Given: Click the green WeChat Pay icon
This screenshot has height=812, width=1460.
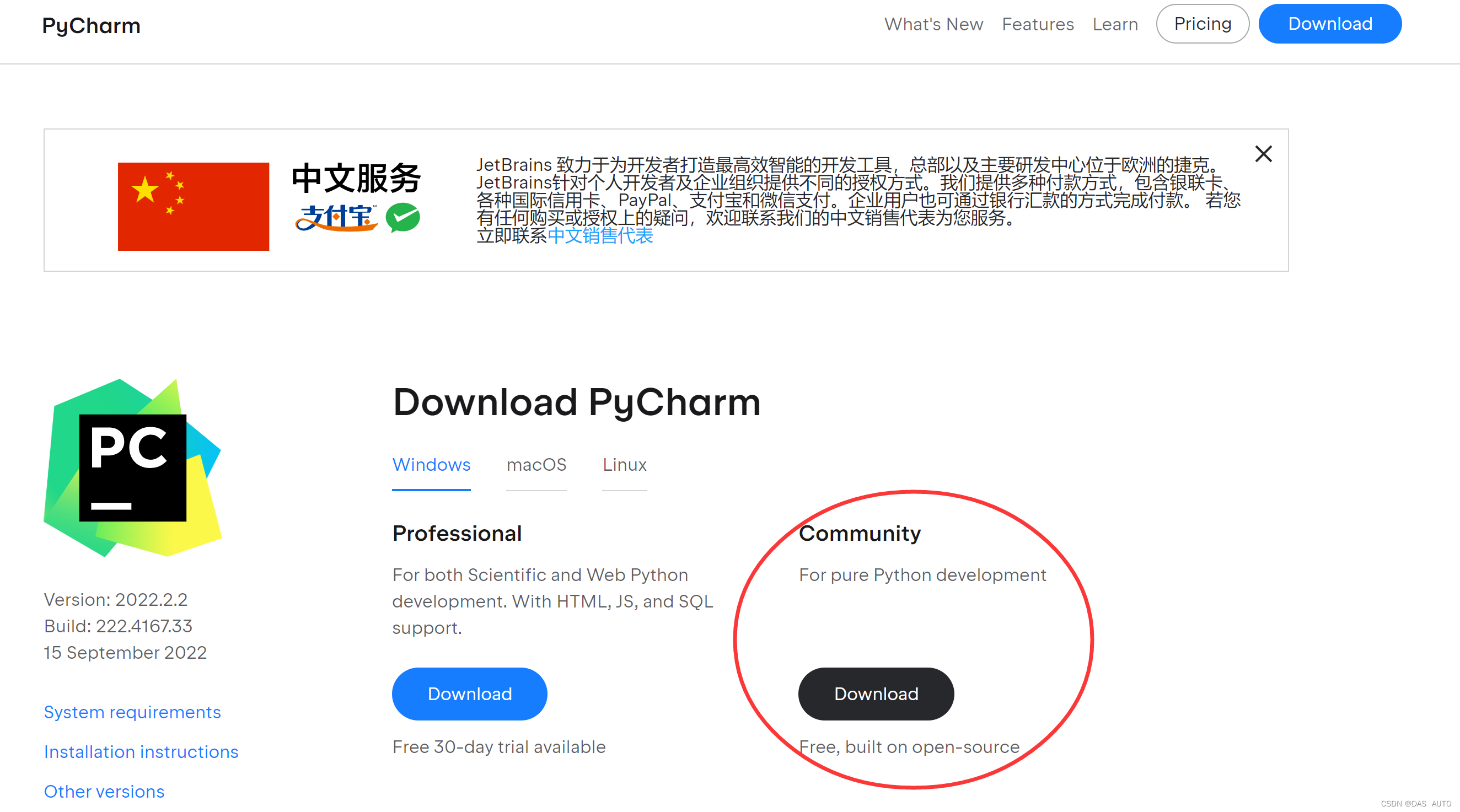Looking at the screenshot, I should 402,218.
